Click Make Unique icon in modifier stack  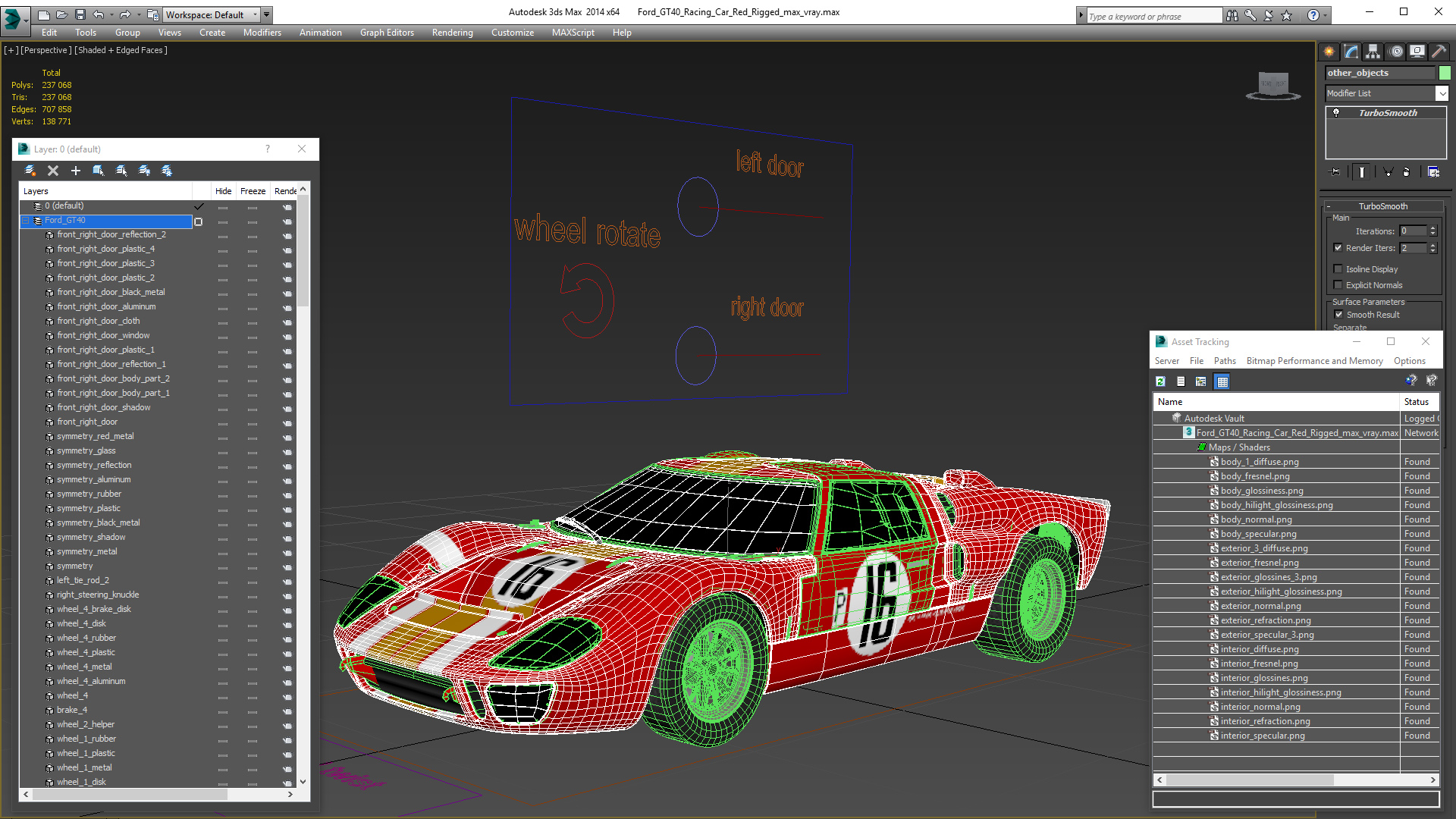(x=1388, y=172)
